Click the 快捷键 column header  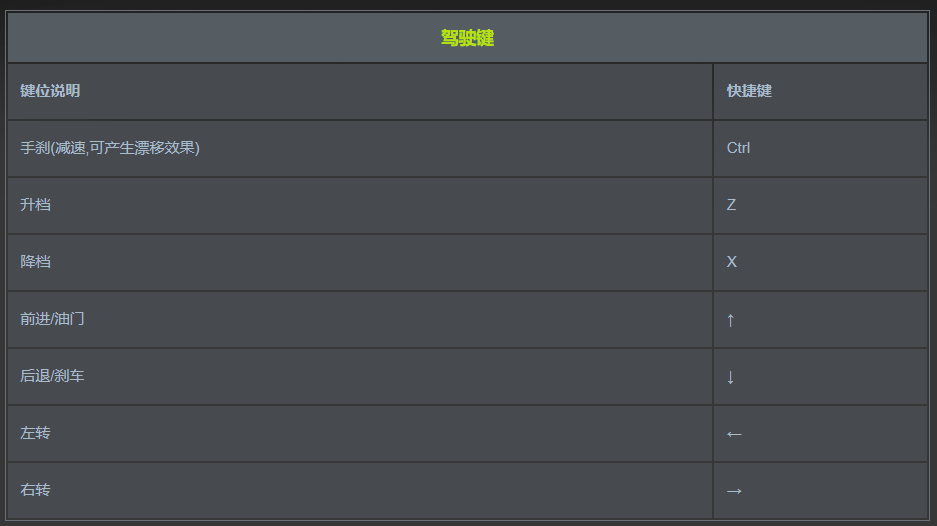click(749, 91)
